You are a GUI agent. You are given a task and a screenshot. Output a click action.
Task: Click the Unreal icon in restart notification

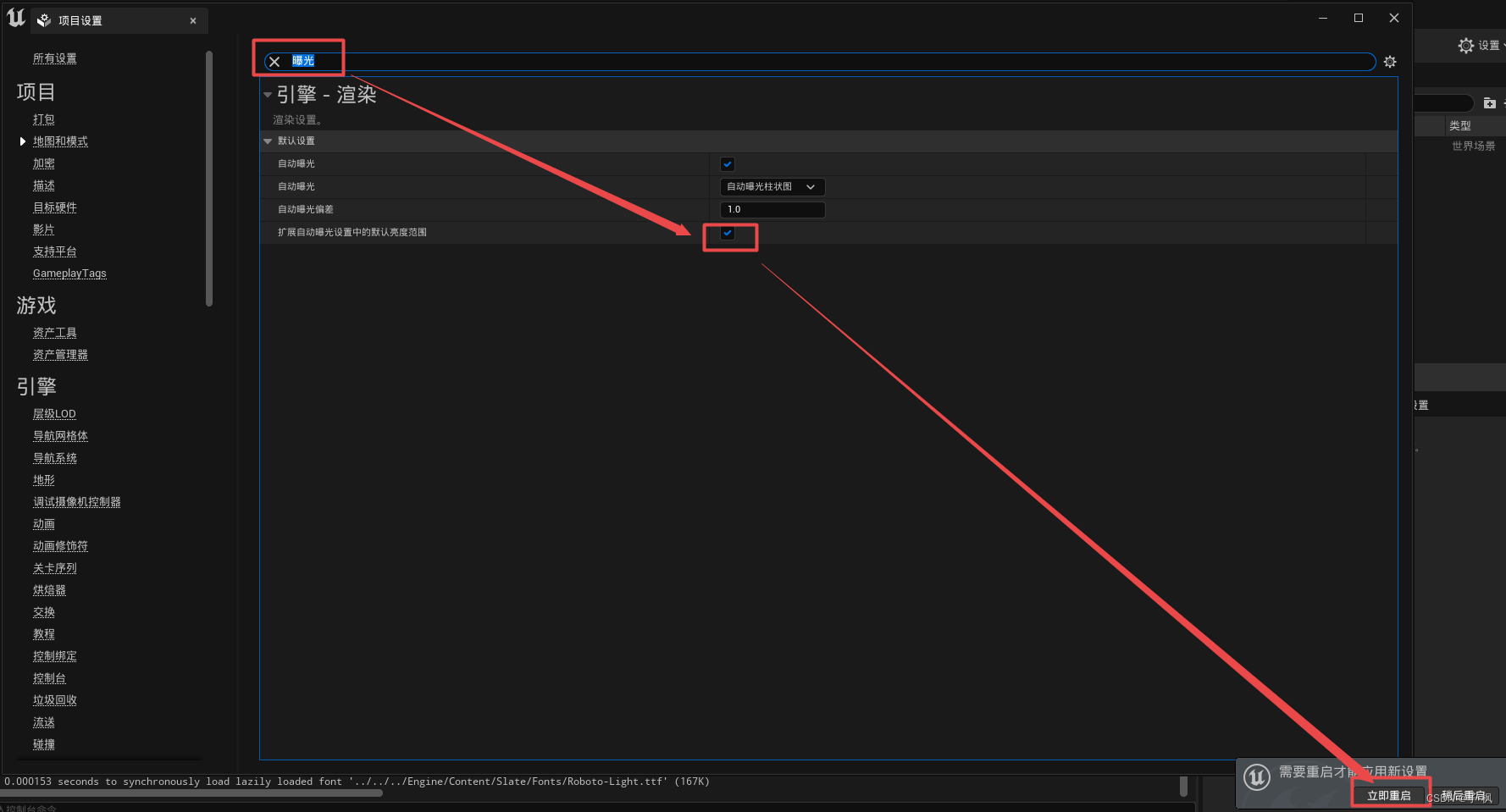[x=1257, y=776]
